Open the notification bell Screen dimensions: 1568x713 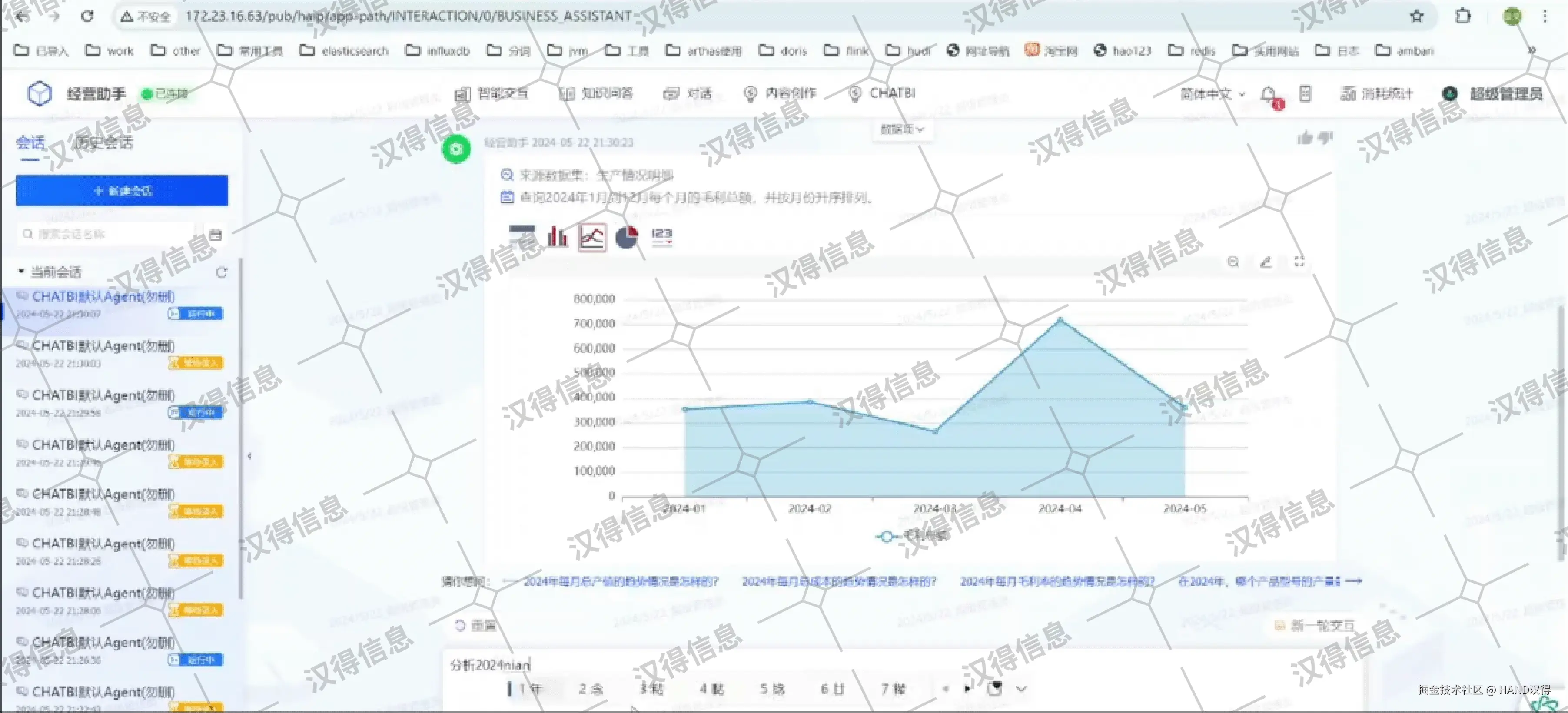(x=1268, y=94)
